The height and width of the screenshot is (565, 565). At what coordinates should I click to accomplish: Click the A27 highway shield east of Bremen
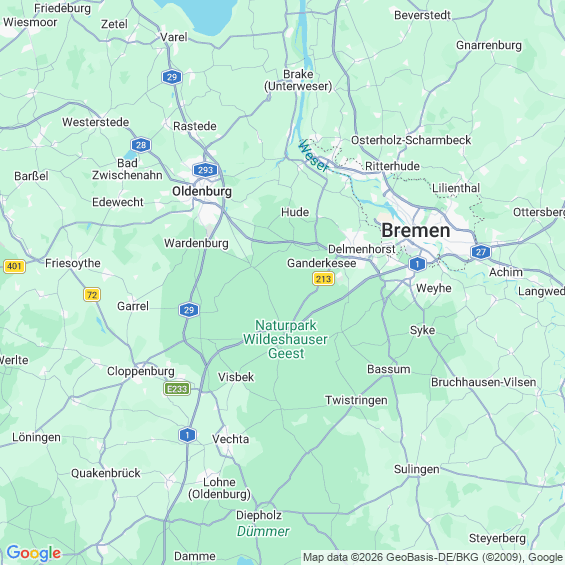(x=481, y=252)
